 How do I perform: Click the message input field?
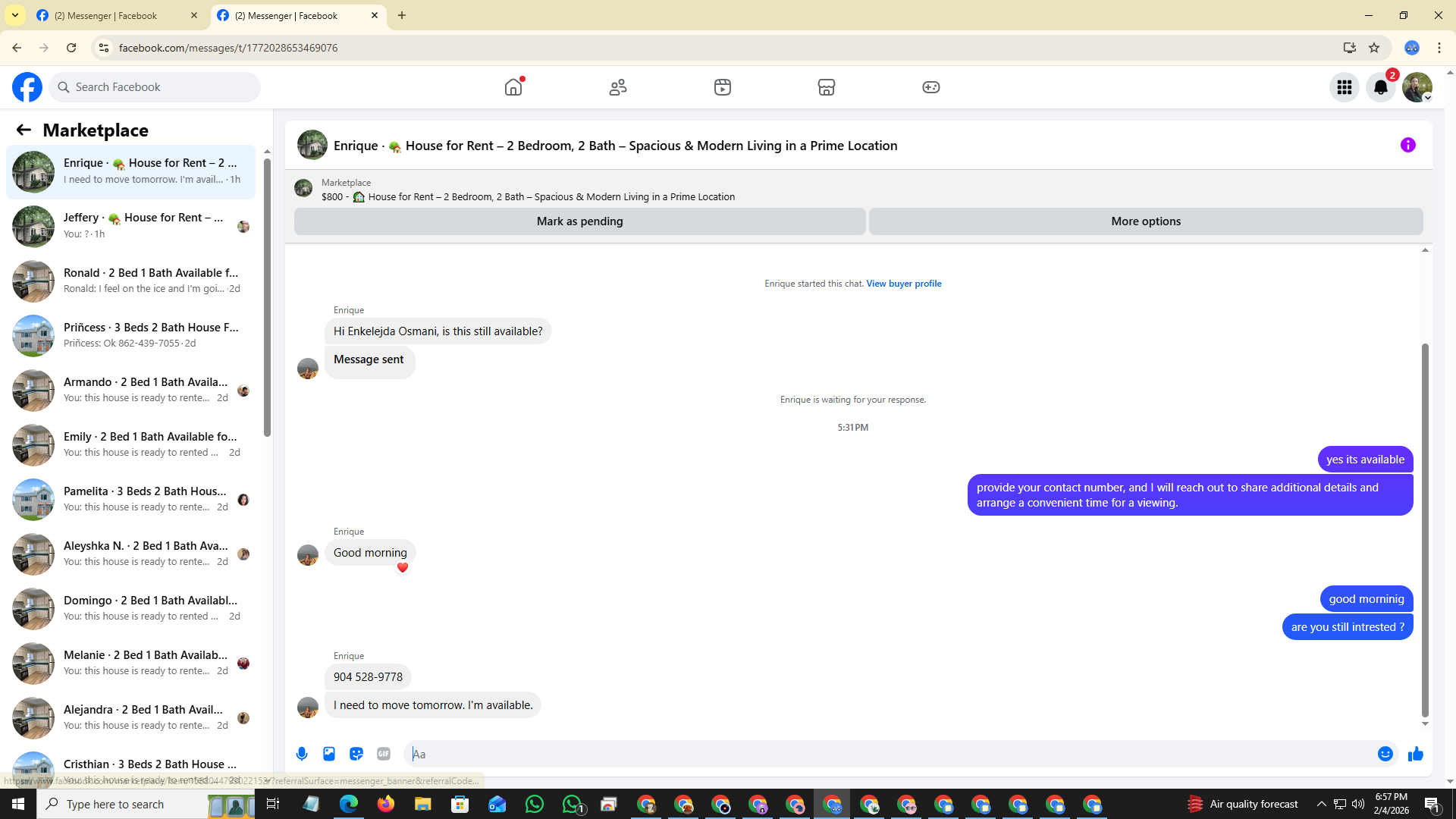point(887,754)
